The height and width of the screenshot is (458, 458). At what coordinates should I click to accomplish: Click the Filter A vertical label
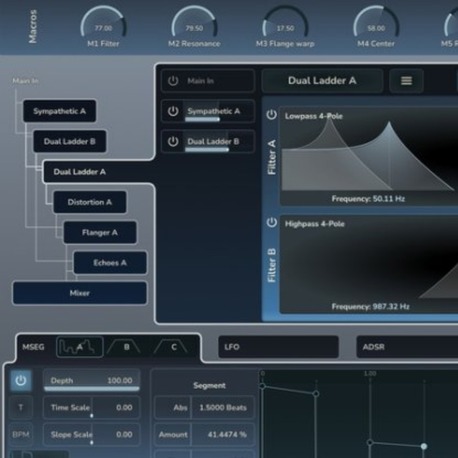click(272, 157)
